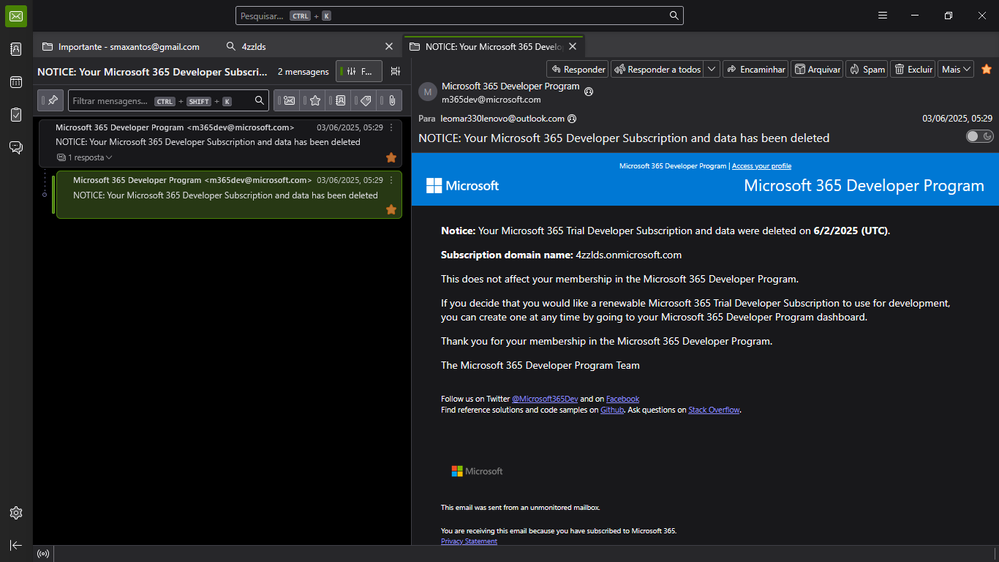Image resolution: width=999 pixels, height=562 pixels.
Task: Open the Calendar space in sidebar
Action: point(16,82)
